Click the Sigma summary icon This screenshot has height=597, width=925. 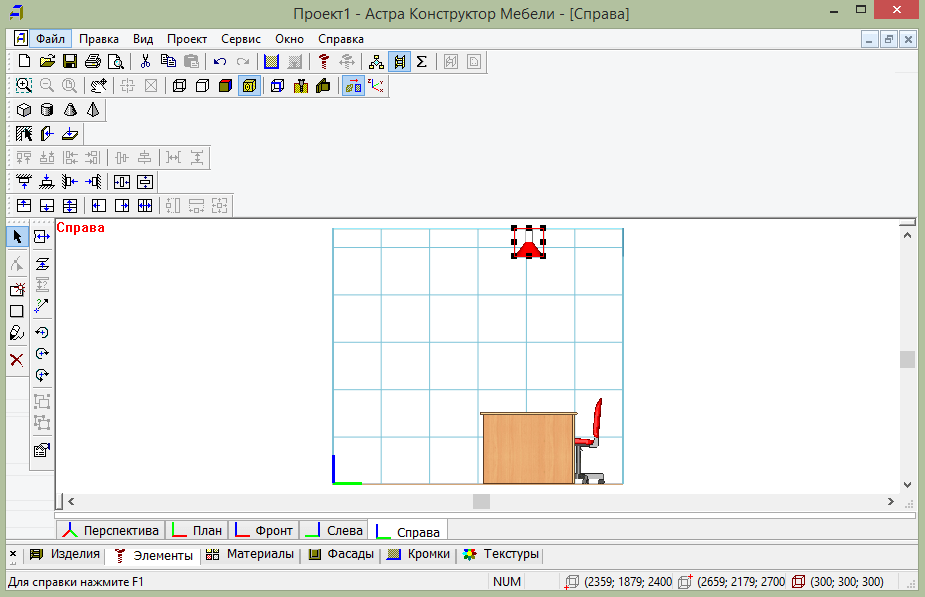[x=422, y=61]
